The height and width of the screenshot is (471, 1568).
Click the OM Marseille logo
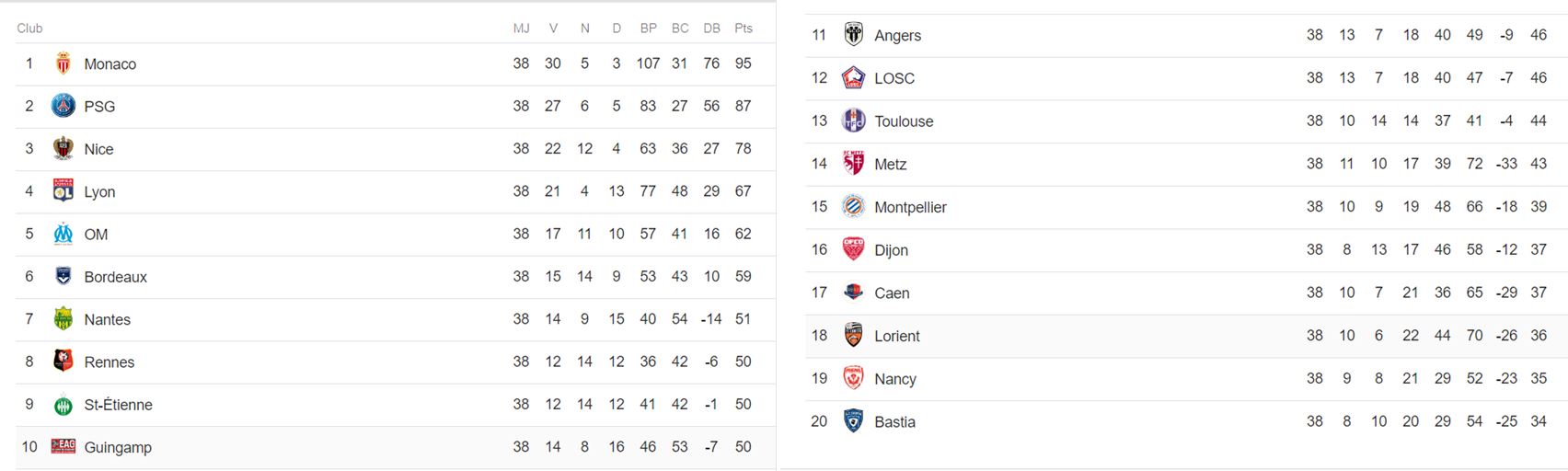coord(63,234)
